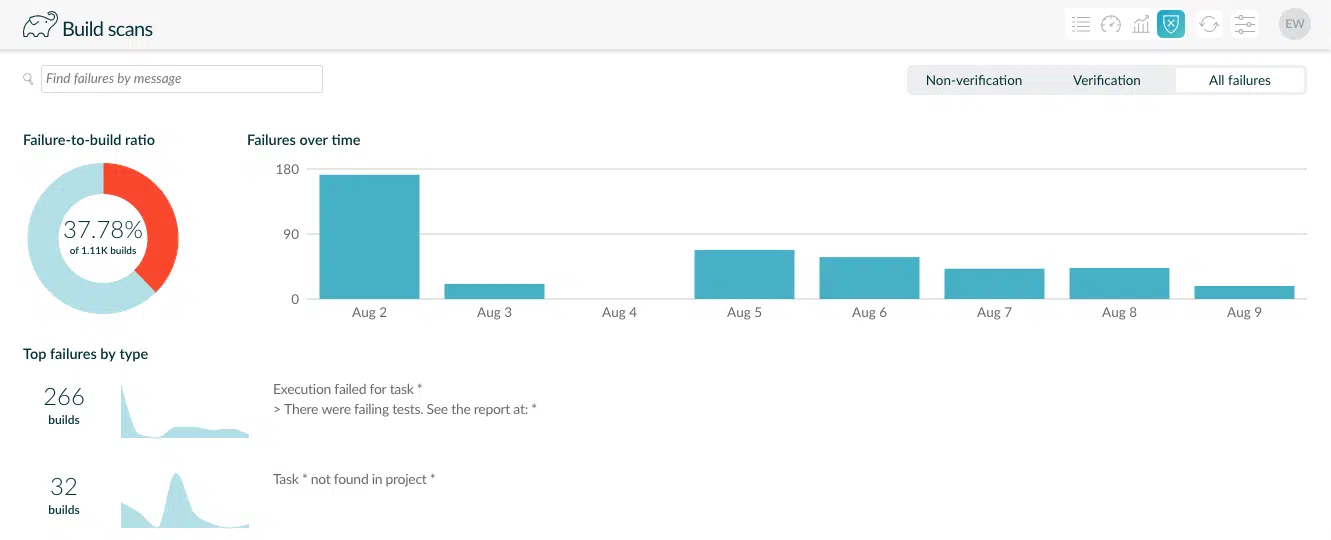Click the Gradle elephant logo
Image resolution: width=1331 pixels, height=540 pixels.
[x=39, y=26]
